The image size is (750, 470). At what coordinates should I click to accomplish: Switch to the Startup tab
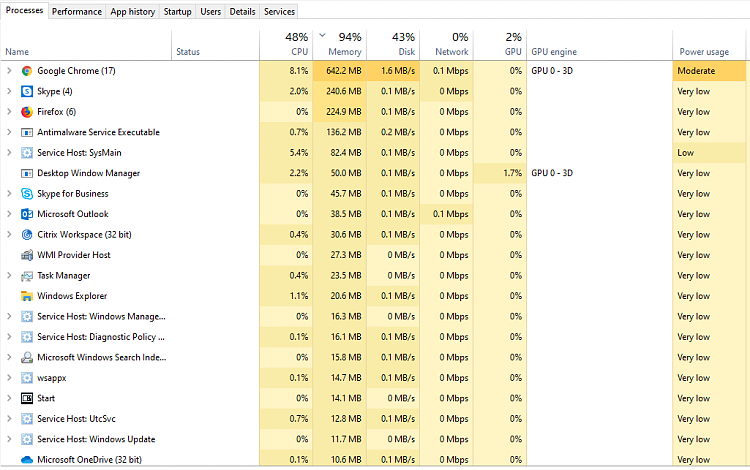pyautogui.click(x=177, y=11)
